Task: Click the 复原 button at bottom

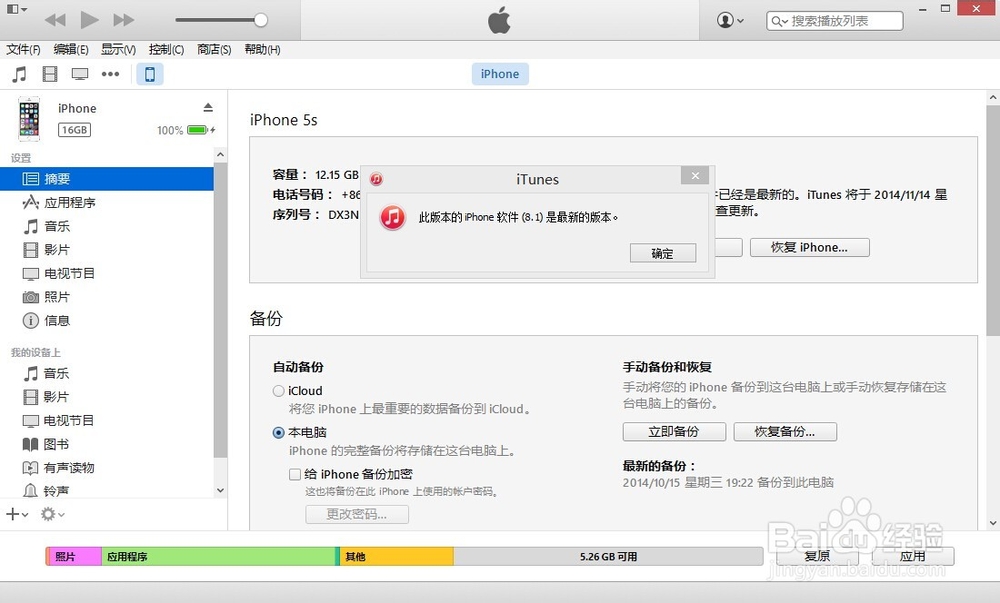Action: tap(817, 556)
